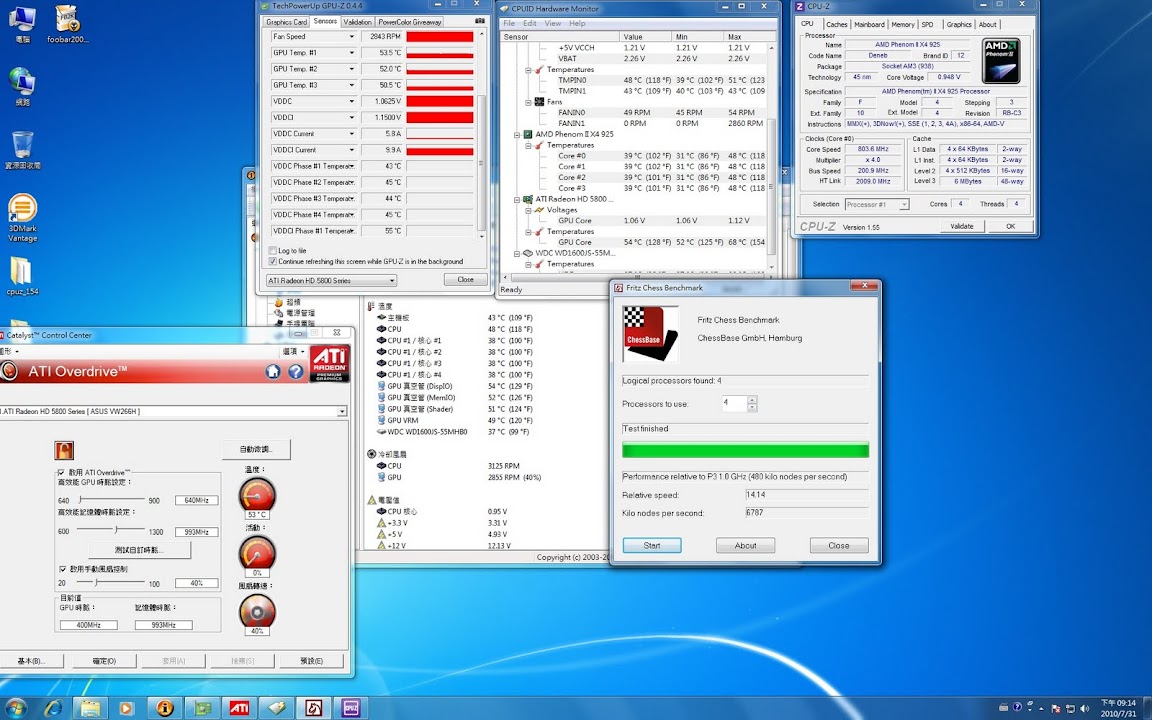Launch Internet Explorer from the taskbar
This screenshot has height=720, width=1152.
point(53,708)
